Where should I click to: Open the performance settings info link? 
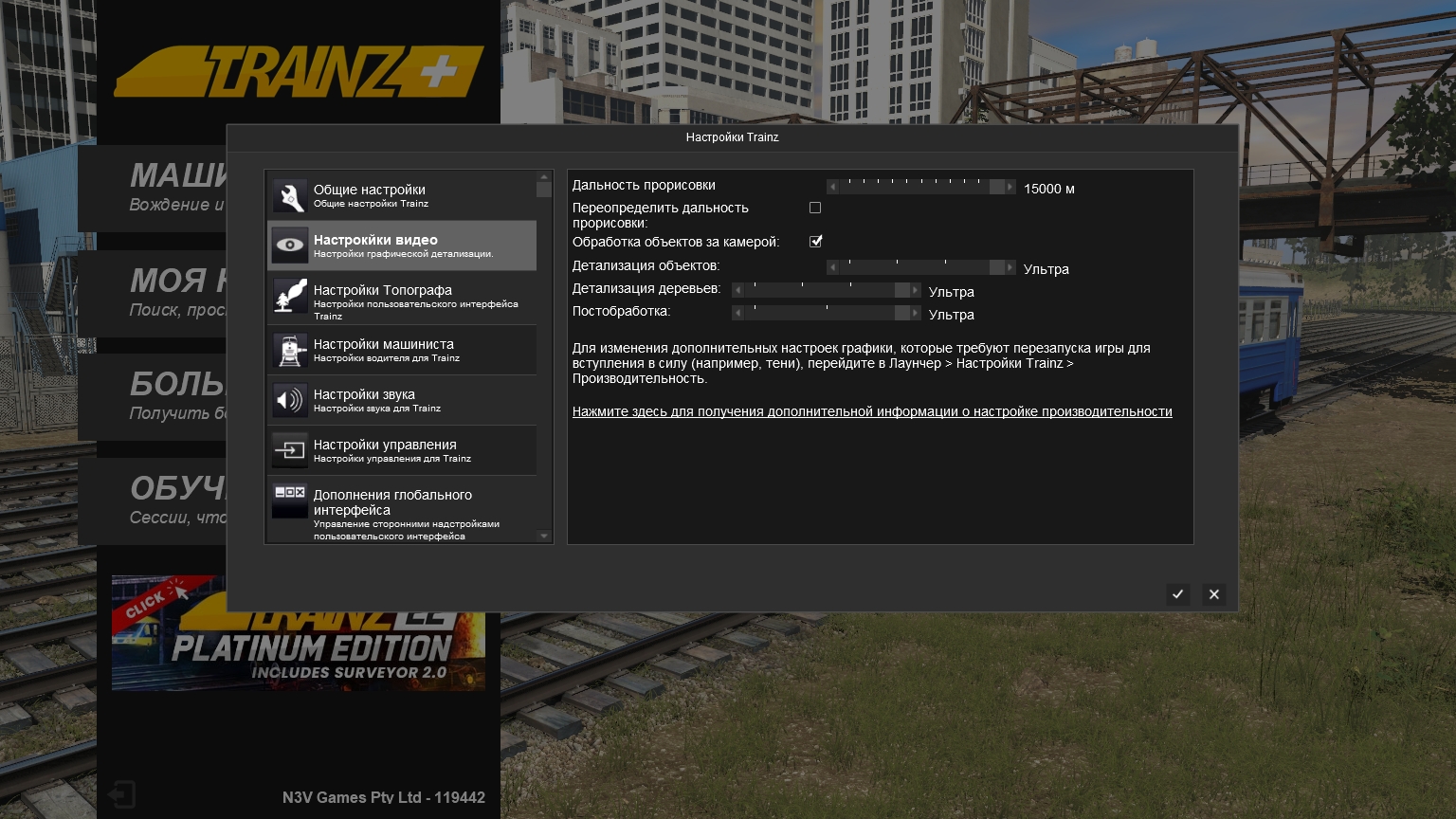872,411
